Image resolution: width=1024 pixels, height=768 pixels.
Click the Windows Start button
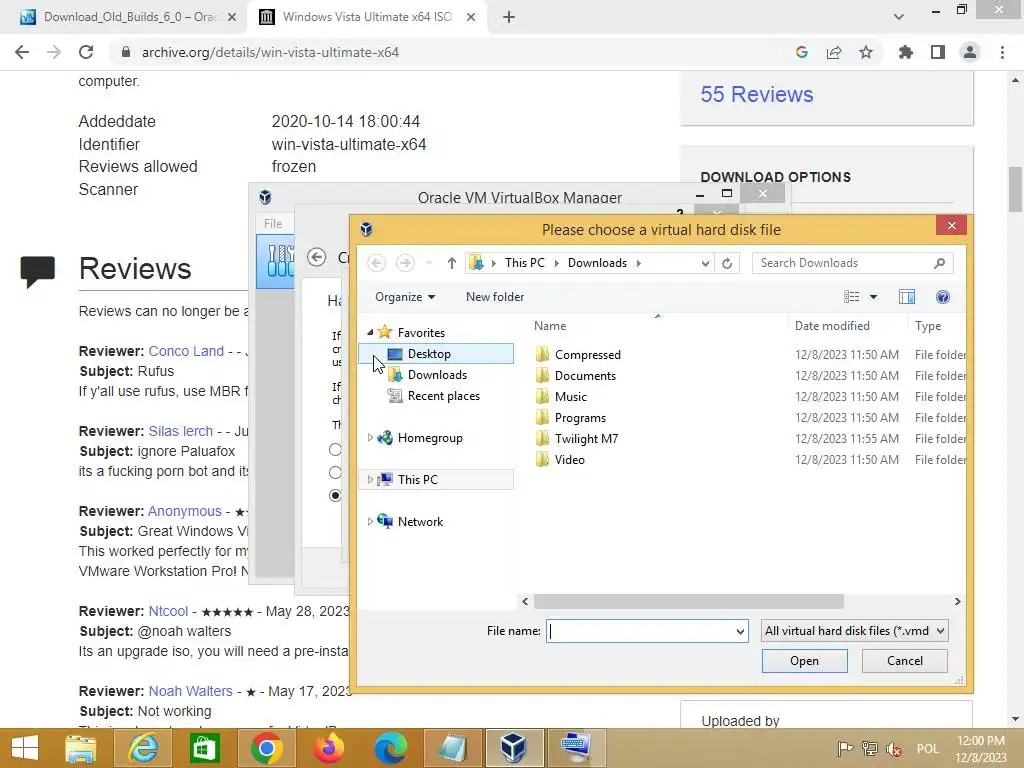pos(25,748)
